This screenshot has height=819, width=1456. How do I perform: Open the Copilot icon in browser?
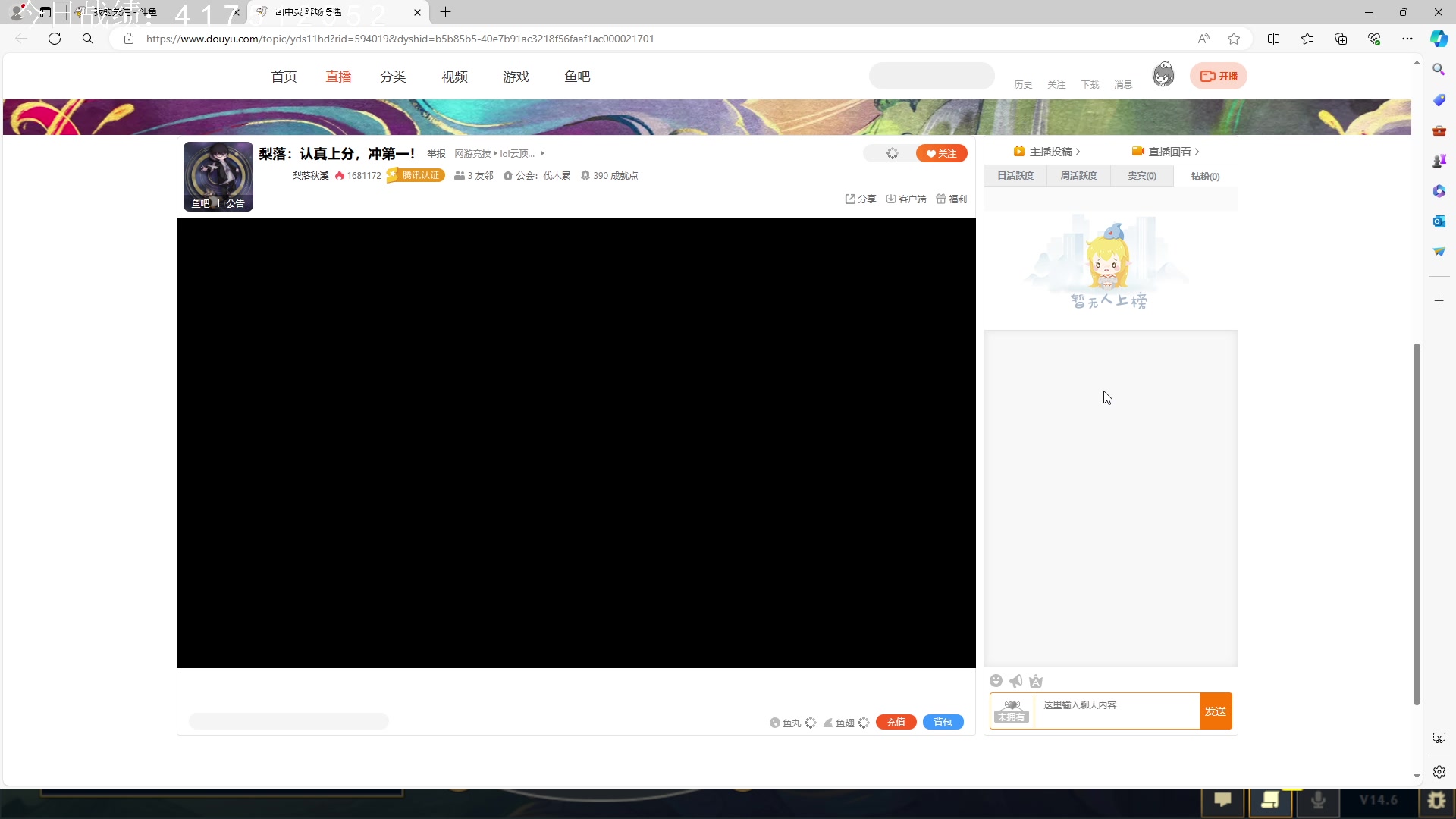tap(1439, 39)
